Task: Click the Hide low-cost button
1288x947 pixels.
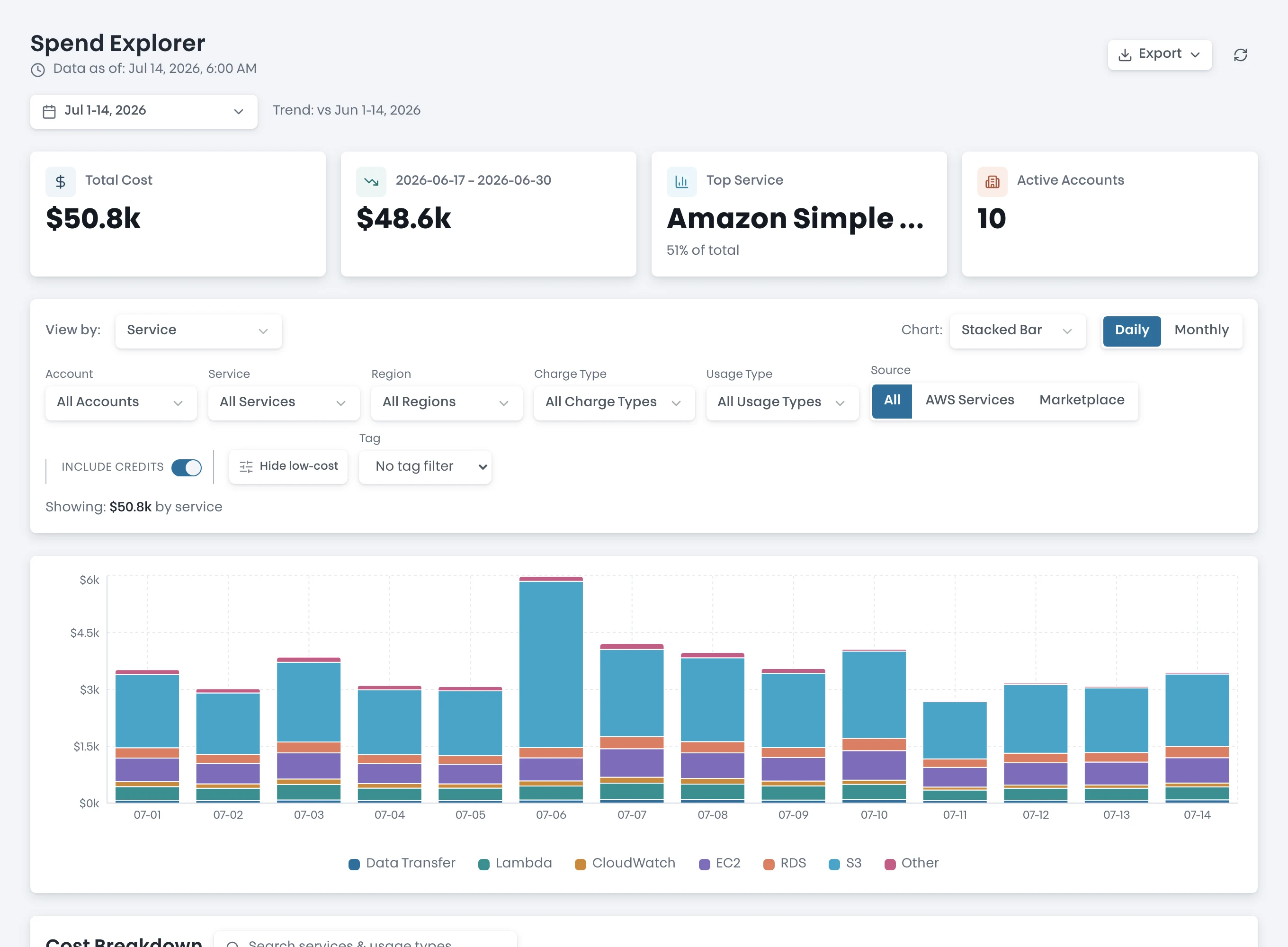Action: [x=288, y=466]
